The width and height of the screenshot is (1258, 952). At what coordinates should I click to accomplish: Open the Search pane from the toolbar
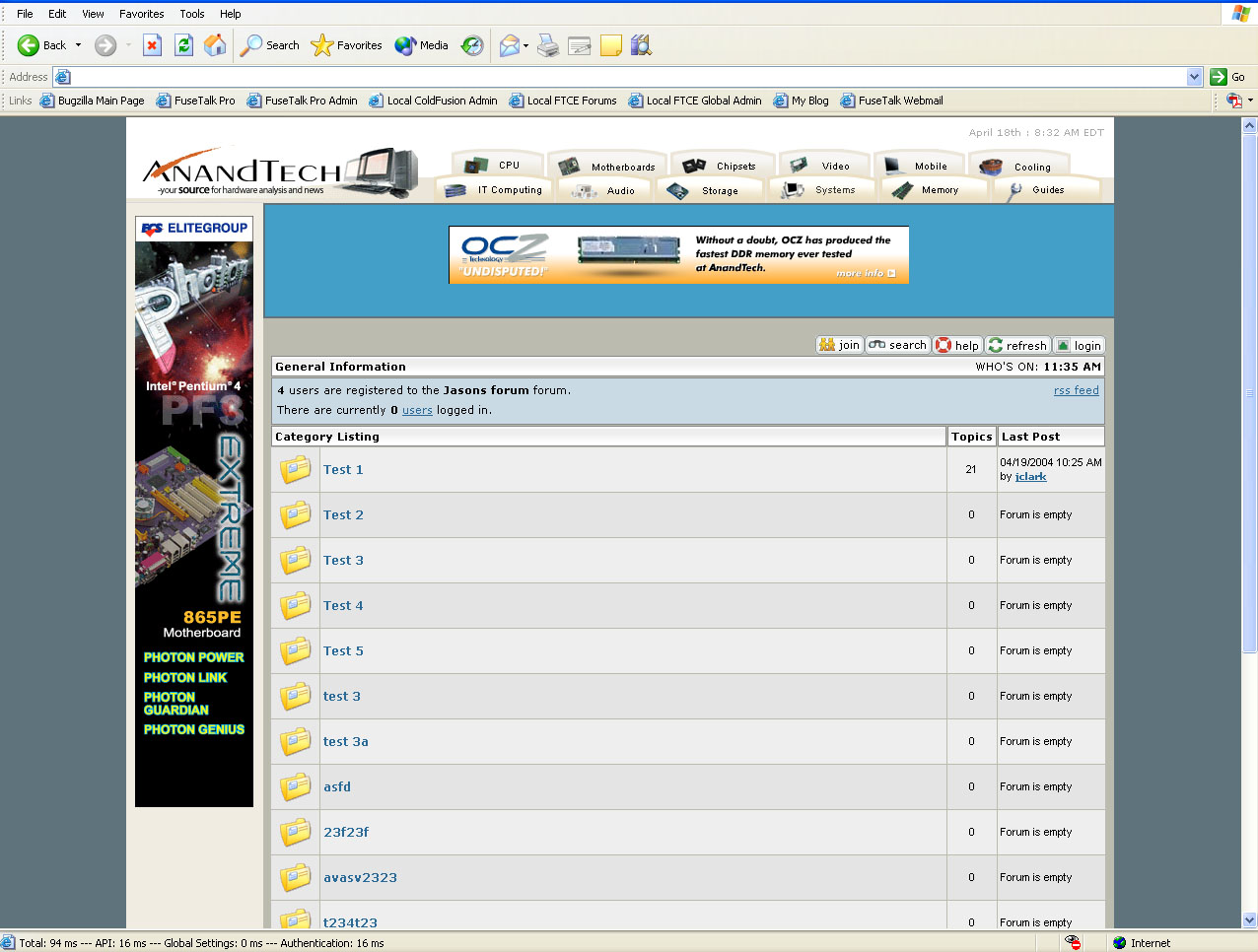coord(270,45)
